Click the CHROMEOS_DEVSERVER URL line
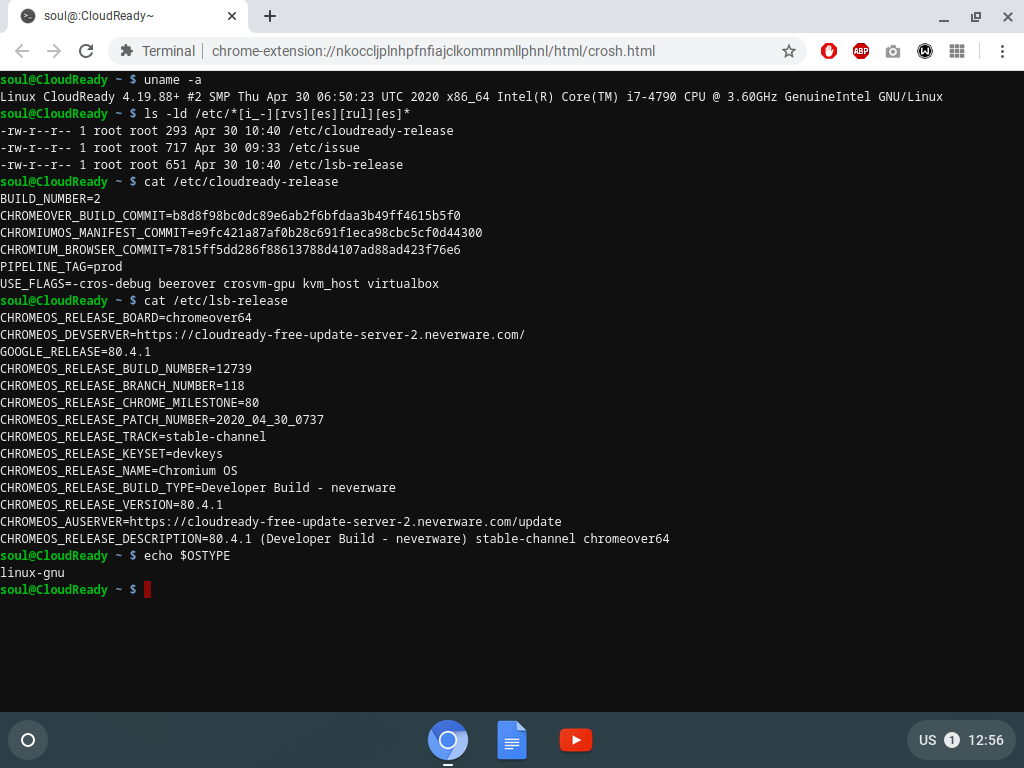The width and height of the screenshot is (1024, 768). [263, 334]
